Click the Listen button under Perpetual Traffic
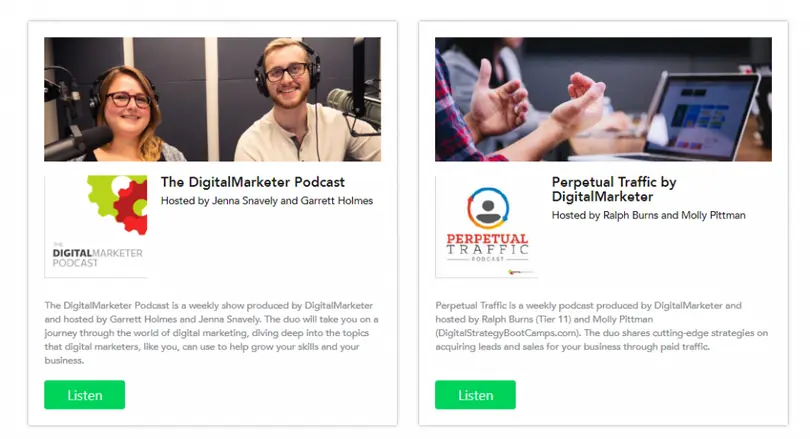The height and width of the screenshot is (439, 810). pyautogui.click(x=475, y=395)
